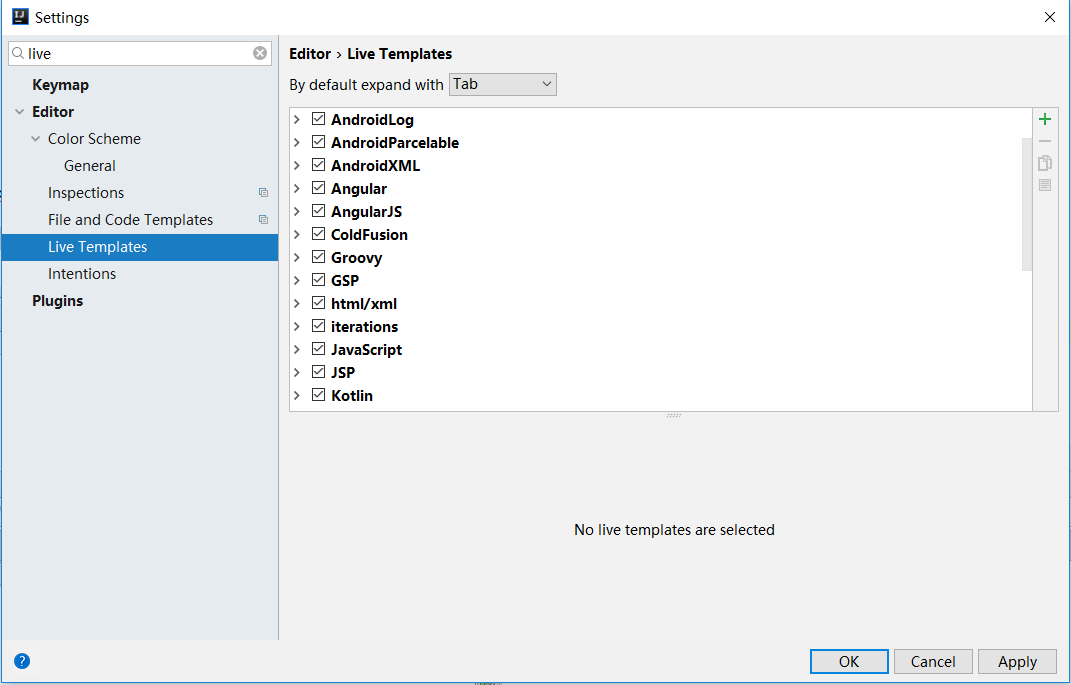Expand the AndroidParcelable group arrow
Viewport: 1071px width, 685px height.
point(296,143)
